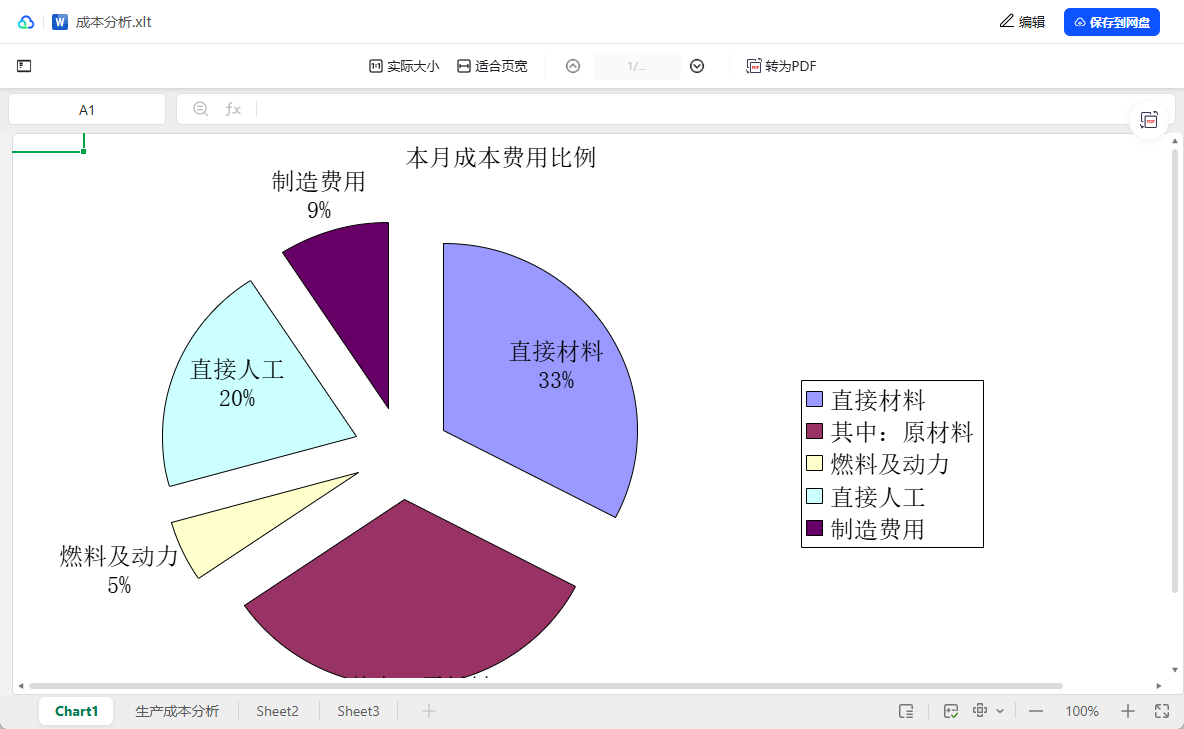
Task: Expand the view mode dropdown arrow
Action: pyautogui.click(x=1000, y=711)
